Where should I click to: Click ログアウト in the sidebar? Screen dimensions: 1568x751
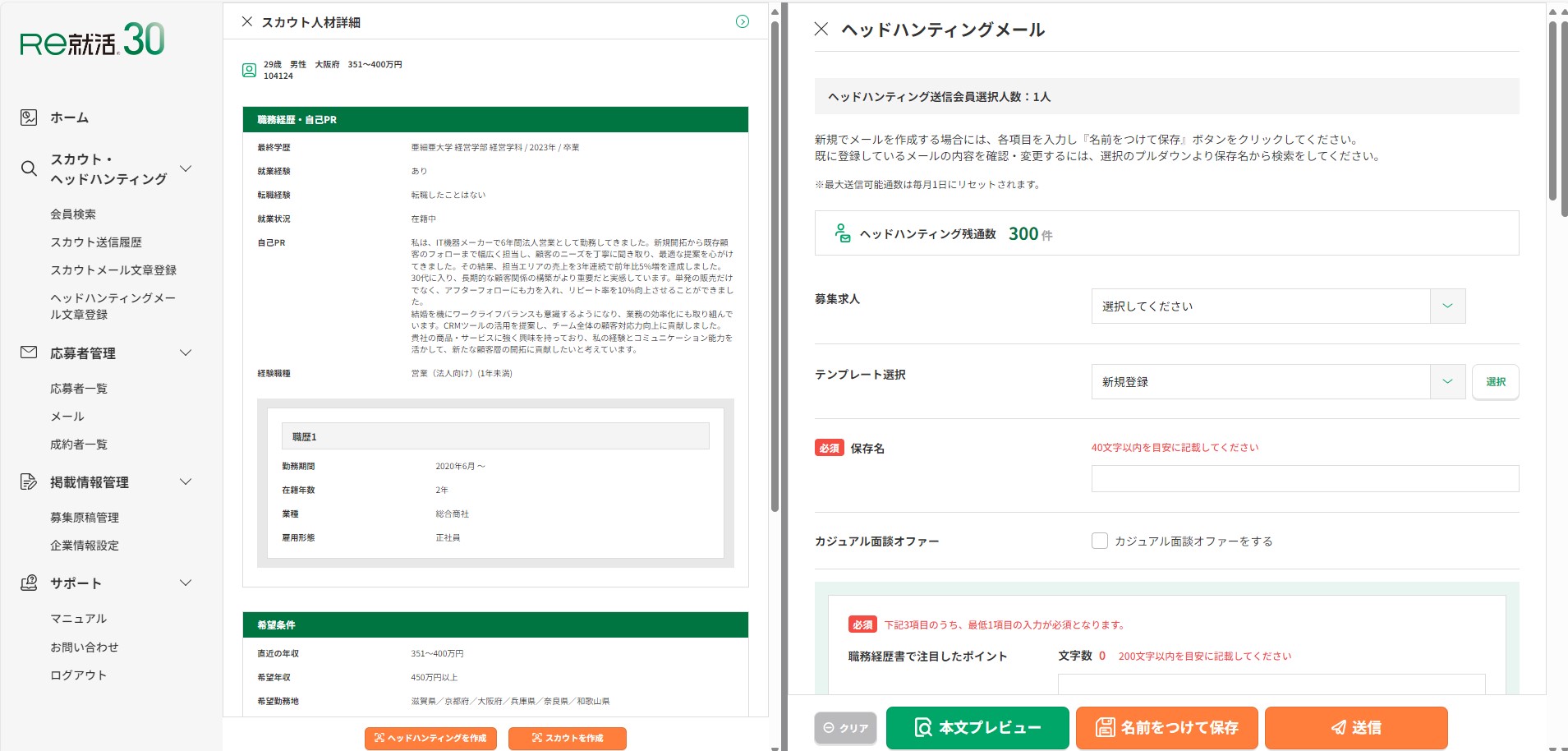(x=79, y=675)
